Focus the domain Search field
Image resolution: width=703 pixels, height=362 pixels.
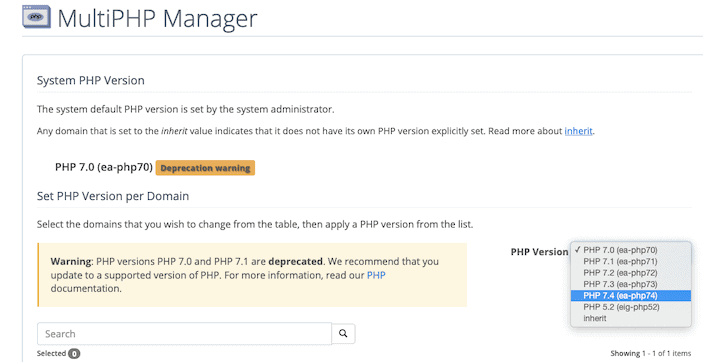point(184,334)
